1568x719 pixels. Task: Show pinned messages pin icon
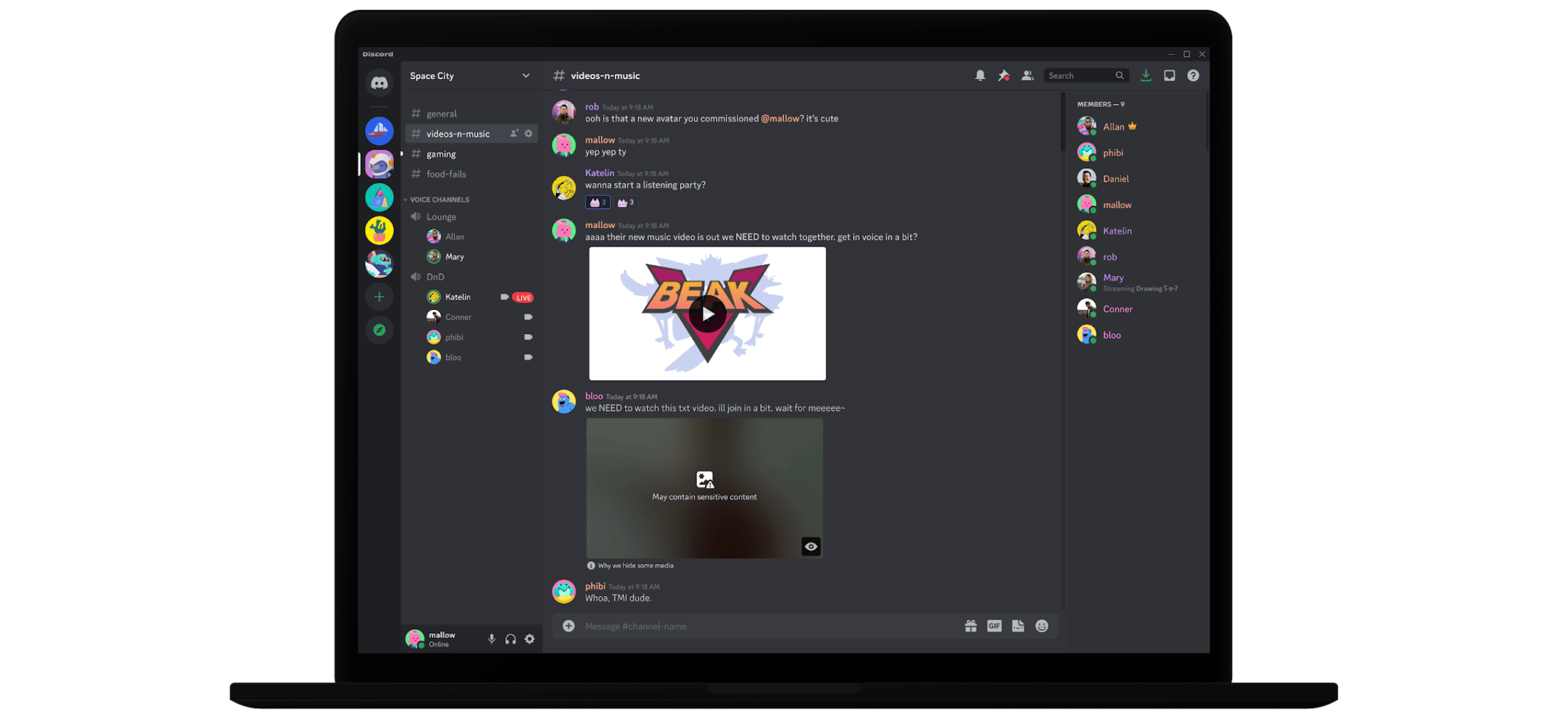click(1004, 76)
